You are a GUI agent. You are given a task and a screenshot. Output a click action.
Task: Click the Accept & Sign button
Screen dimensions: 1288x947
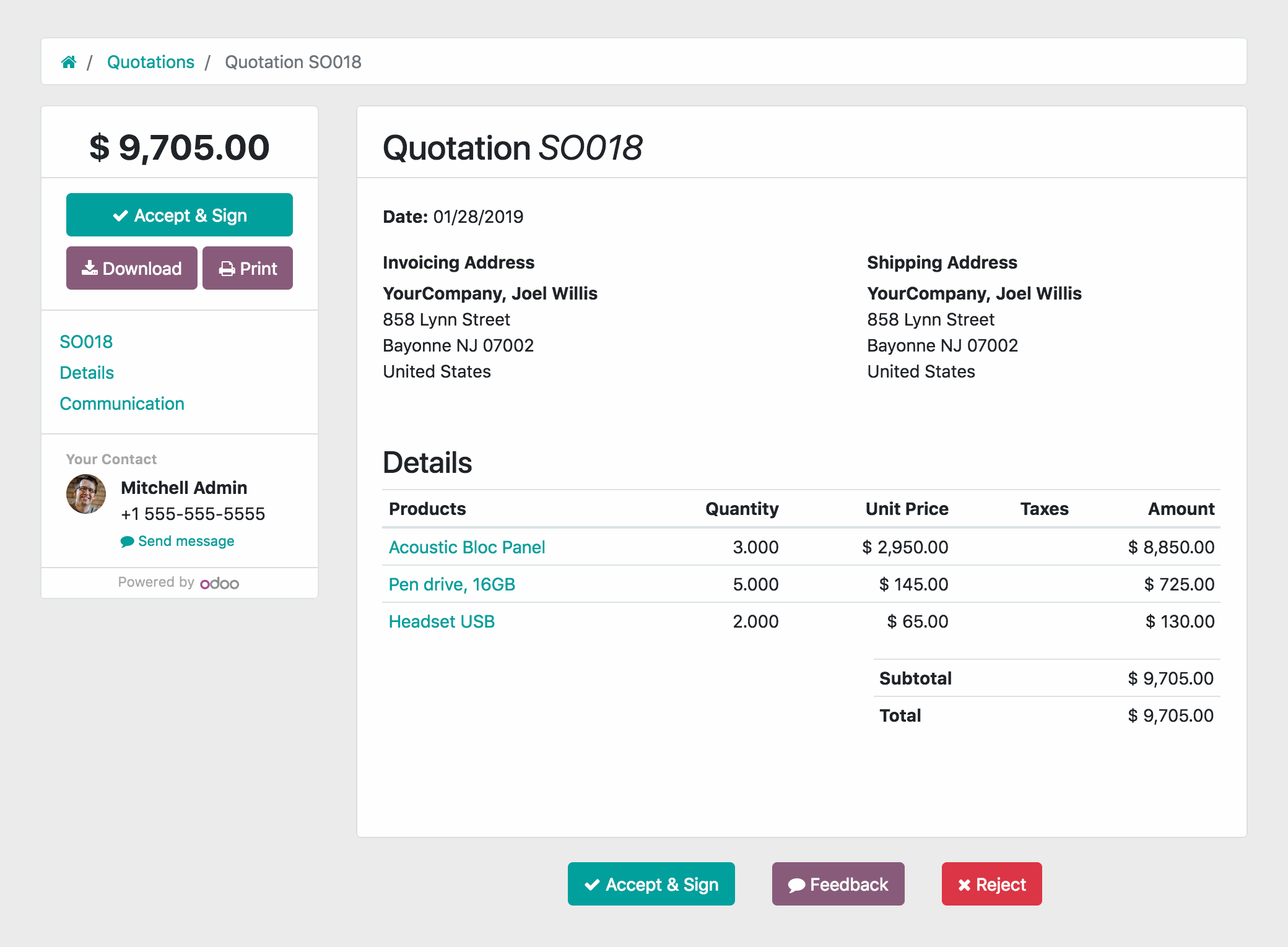180,214
